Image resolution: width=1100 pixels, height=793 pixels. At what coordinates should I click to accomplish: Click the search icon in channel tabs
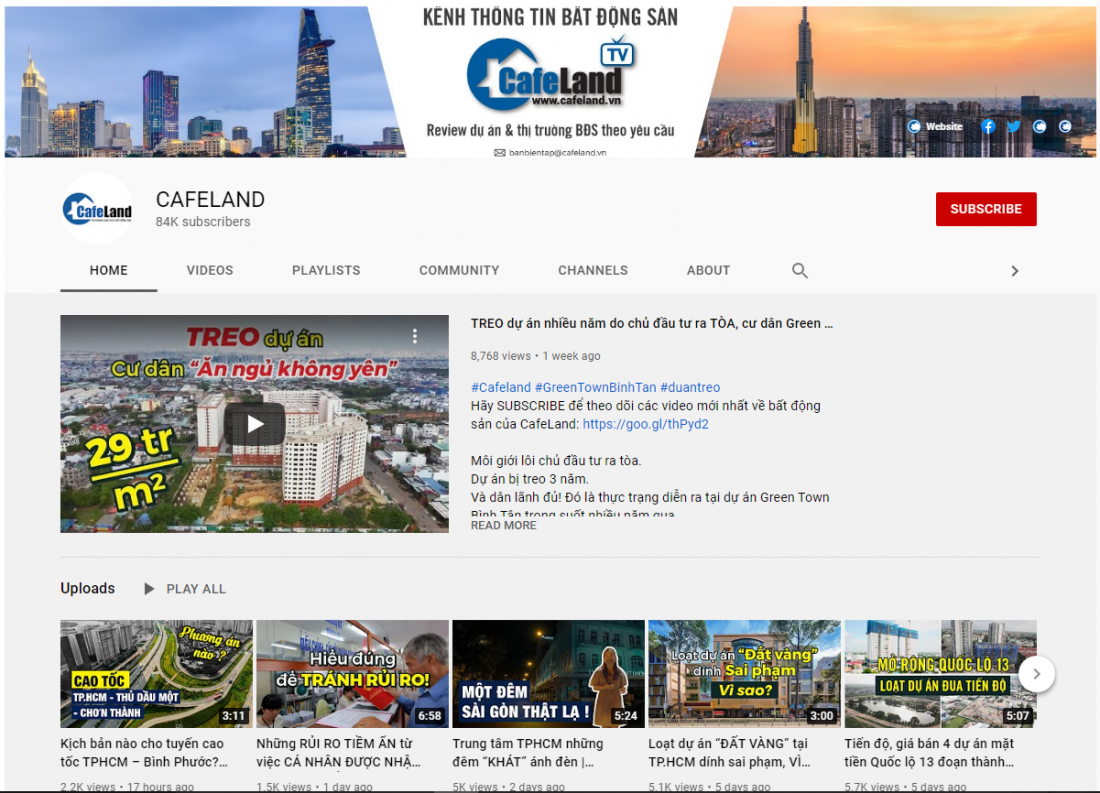800,270
